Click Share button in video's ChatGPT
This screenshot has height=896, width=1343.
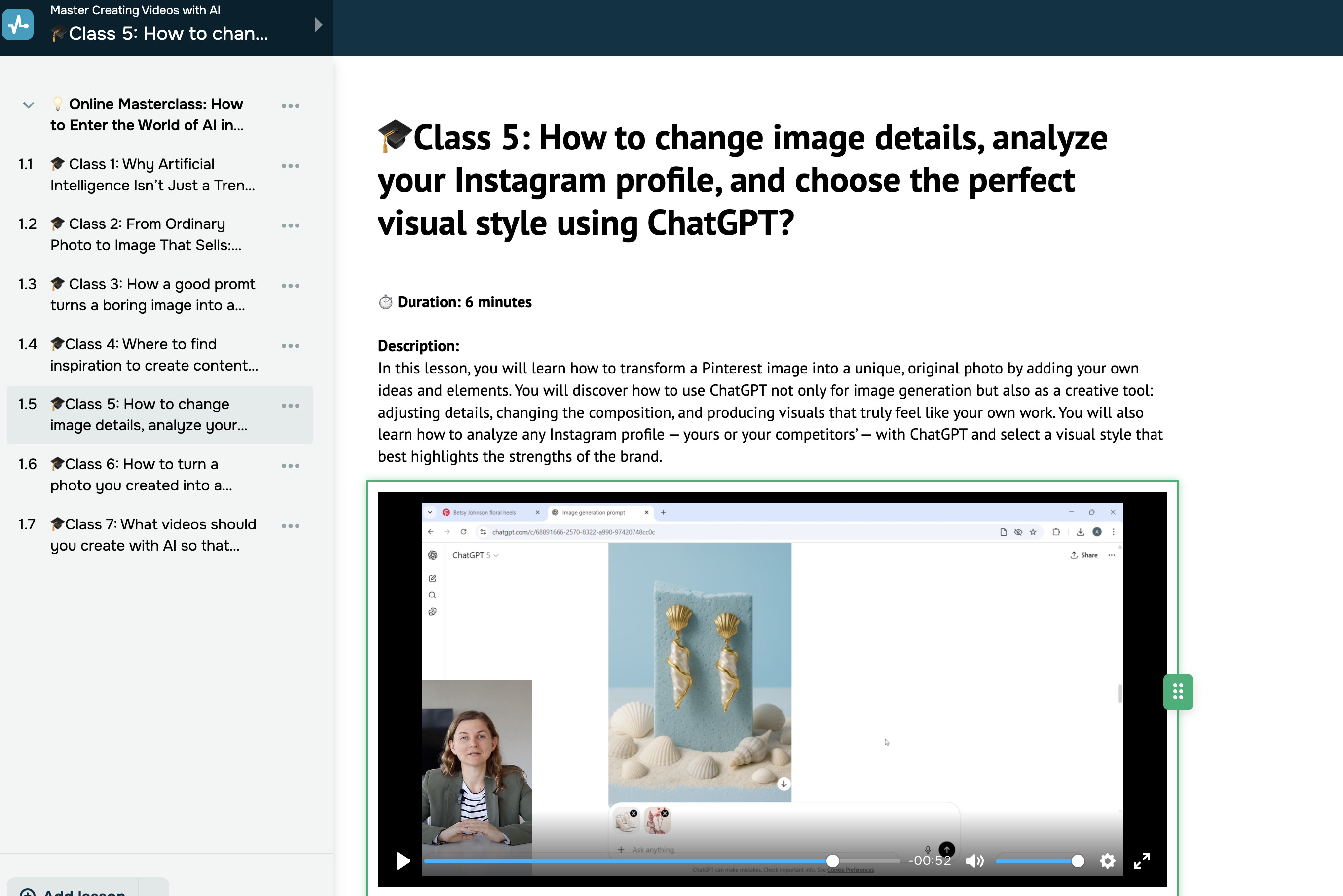point(1083,555)
